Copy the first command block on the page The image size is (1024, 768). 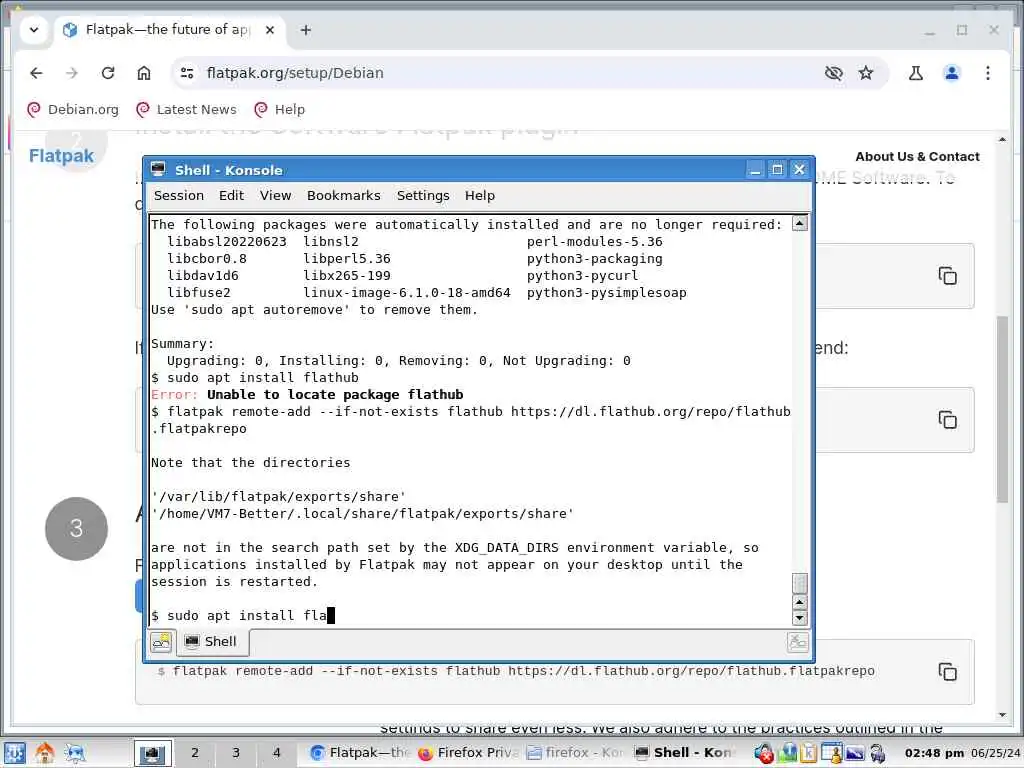pyautogui.click(x=948, y=276)
